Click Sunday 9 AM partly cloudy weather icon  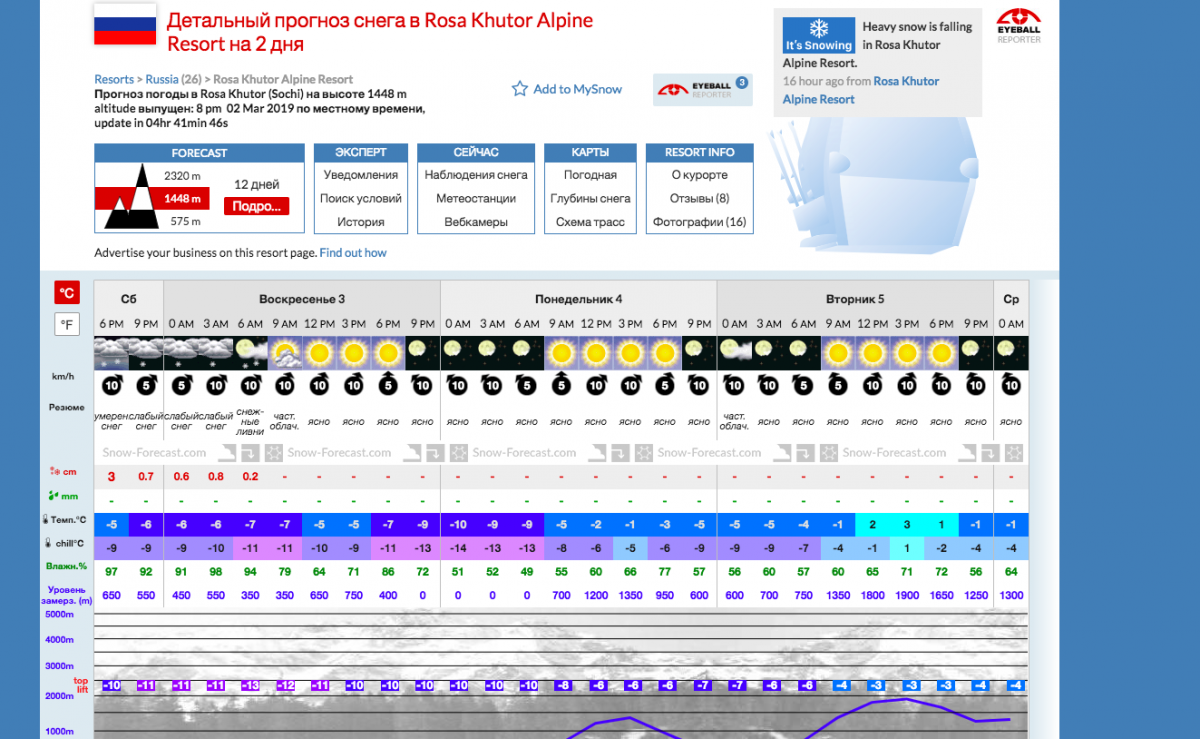tap(284, 353)
